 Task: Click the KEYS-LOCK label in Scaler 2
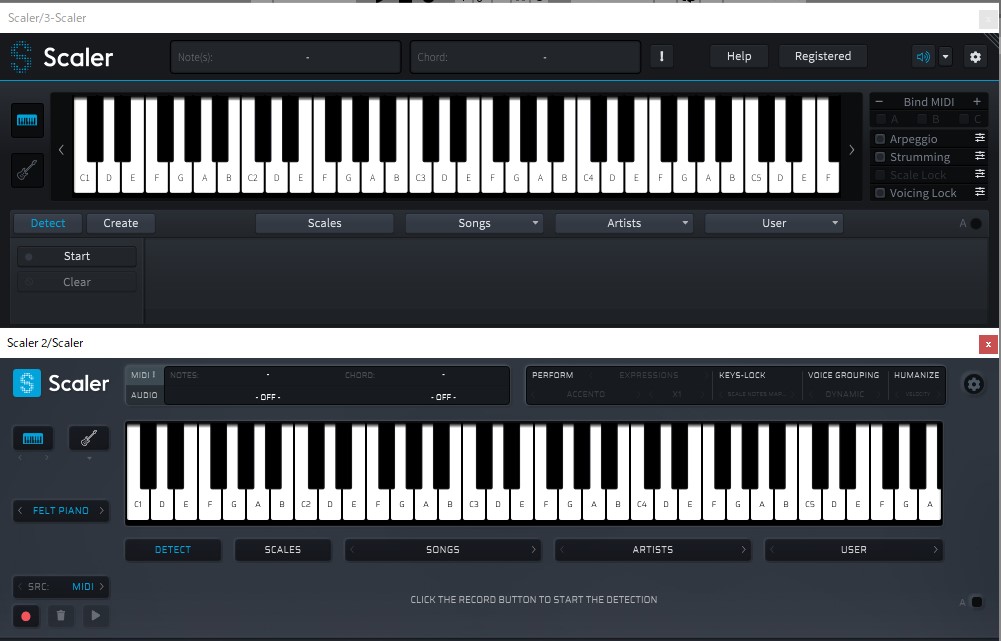point(742,375)
